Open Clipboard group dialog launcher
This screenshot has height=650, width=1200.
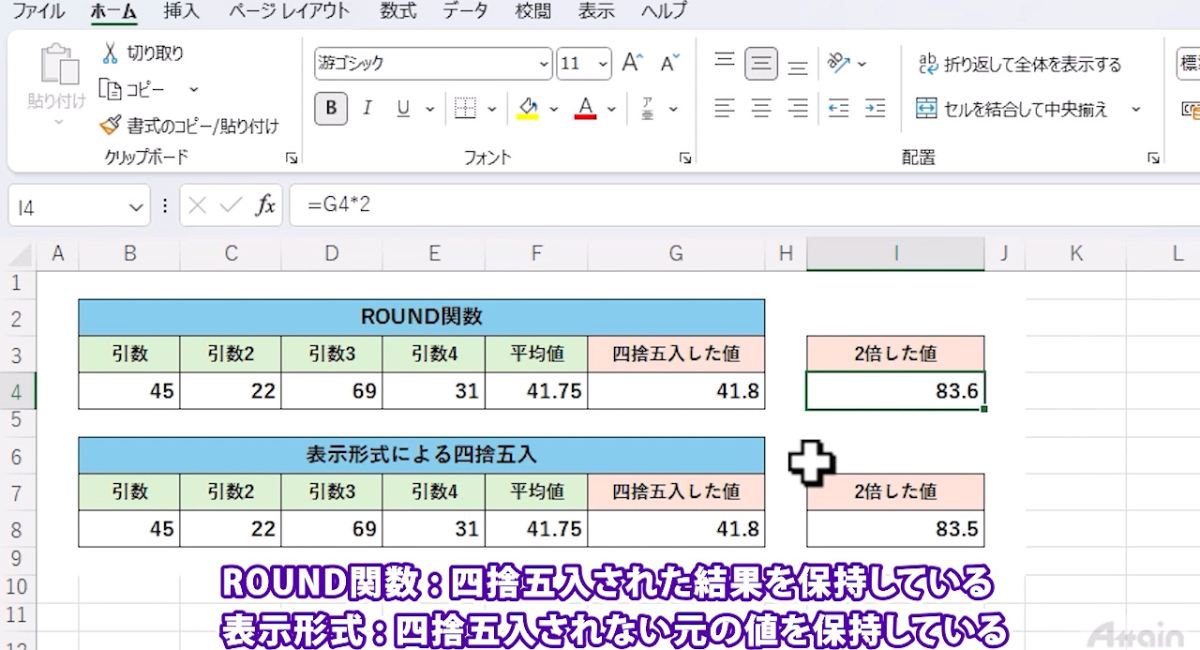pyautogui.click(x=291, y=158)
